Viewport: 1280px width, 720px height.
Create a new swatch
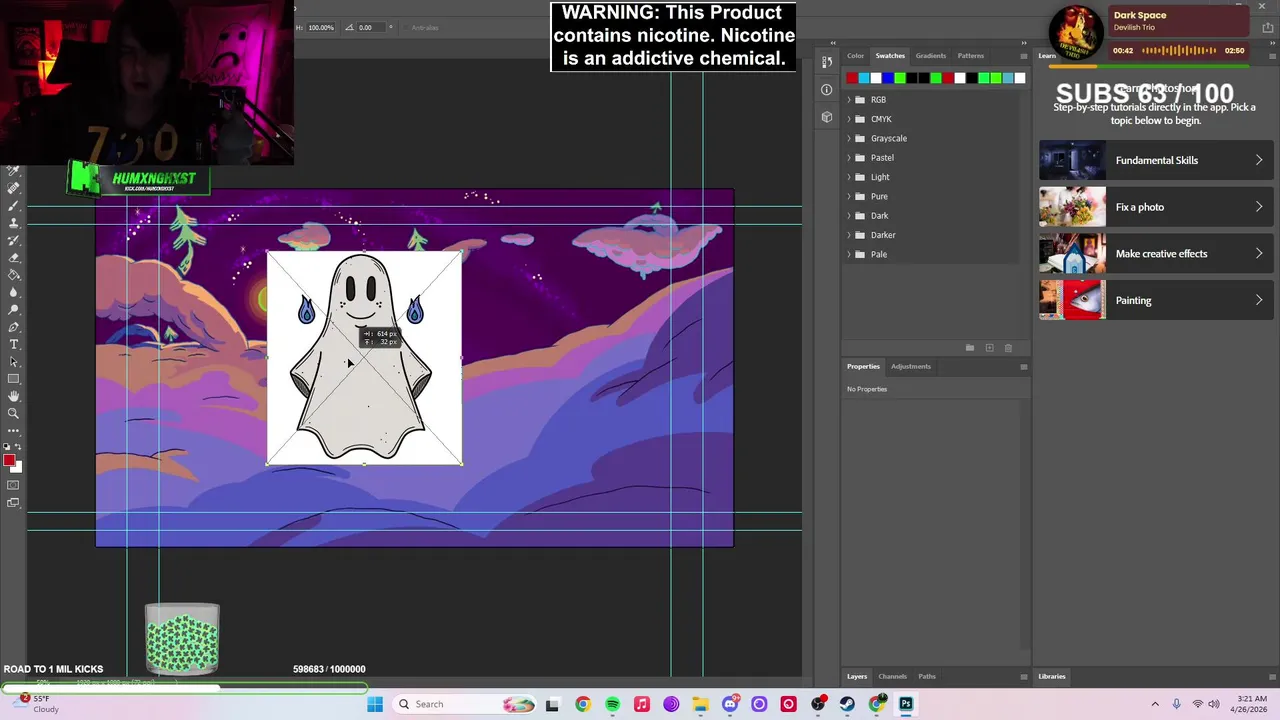pos(989,348)
